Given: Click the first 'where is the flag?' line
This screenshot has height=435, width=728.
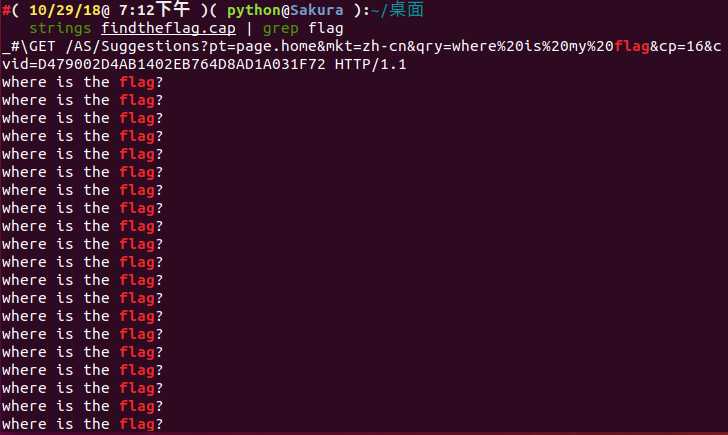Looking at the screenshot, I should click(83, 83).
